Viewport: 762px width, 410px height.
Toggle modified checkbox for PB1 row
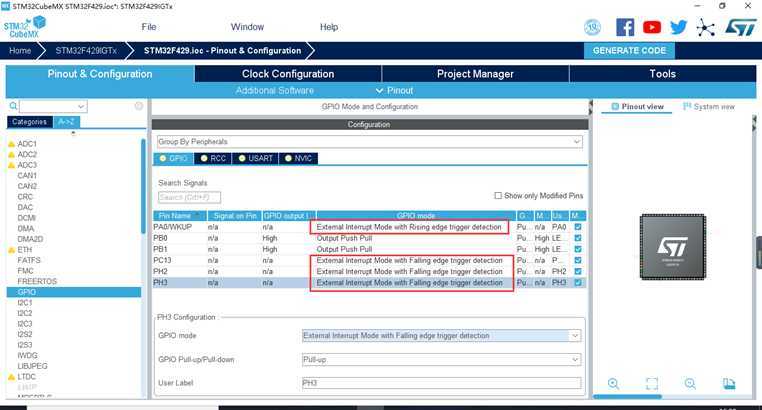[x=578, y=249]
